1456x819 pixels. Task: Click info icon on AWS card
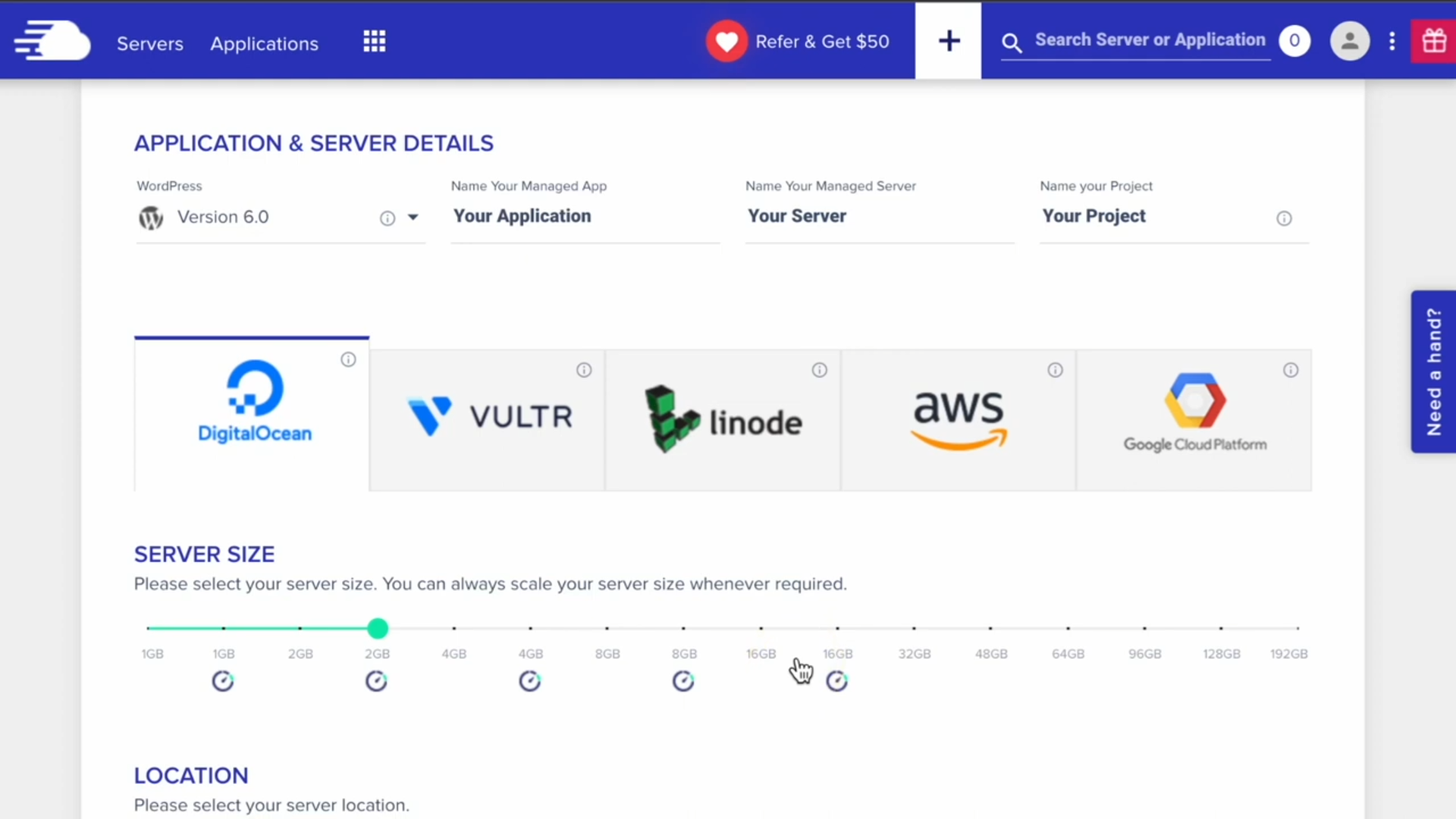[1056, 370]
